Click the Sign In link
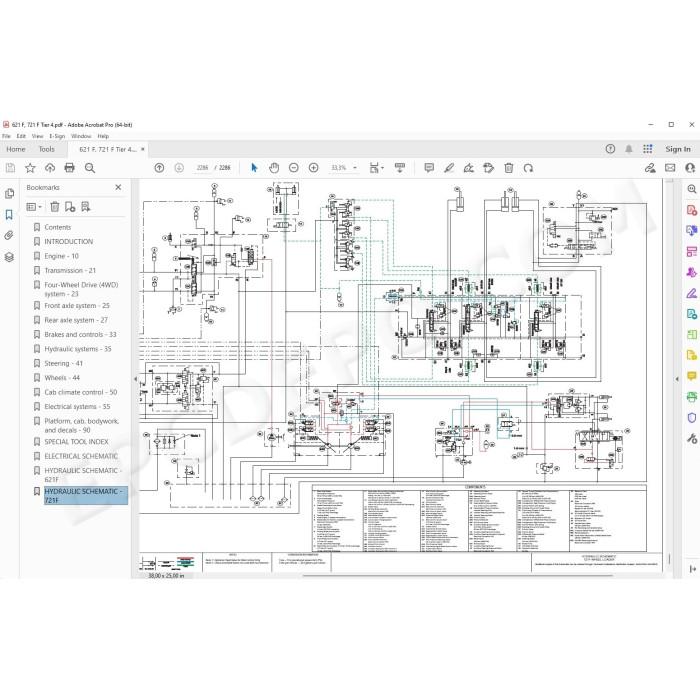 [x=678, y=149]
